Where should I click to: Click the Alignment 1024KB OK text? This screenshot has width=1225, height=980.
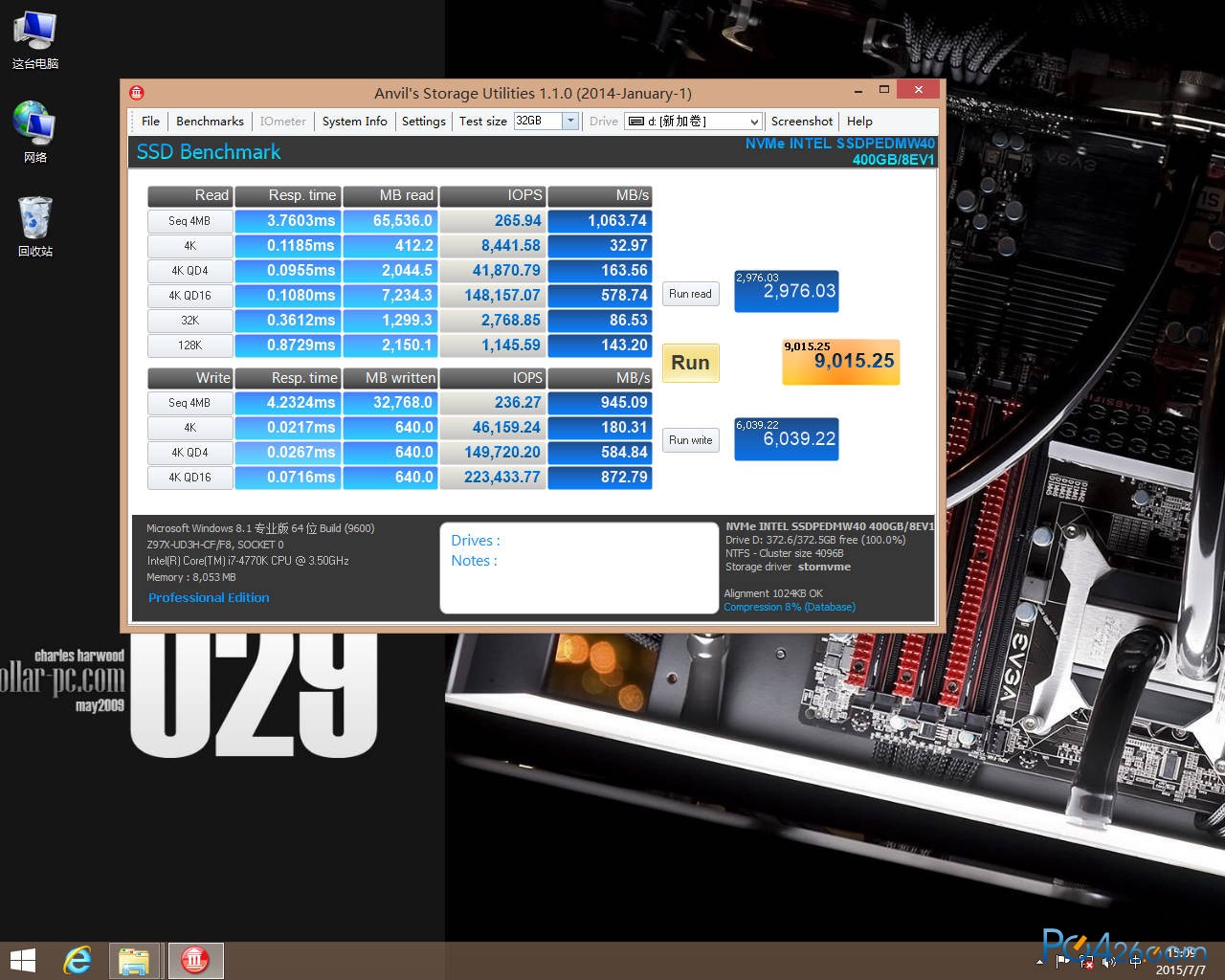[x=773, y=593]
